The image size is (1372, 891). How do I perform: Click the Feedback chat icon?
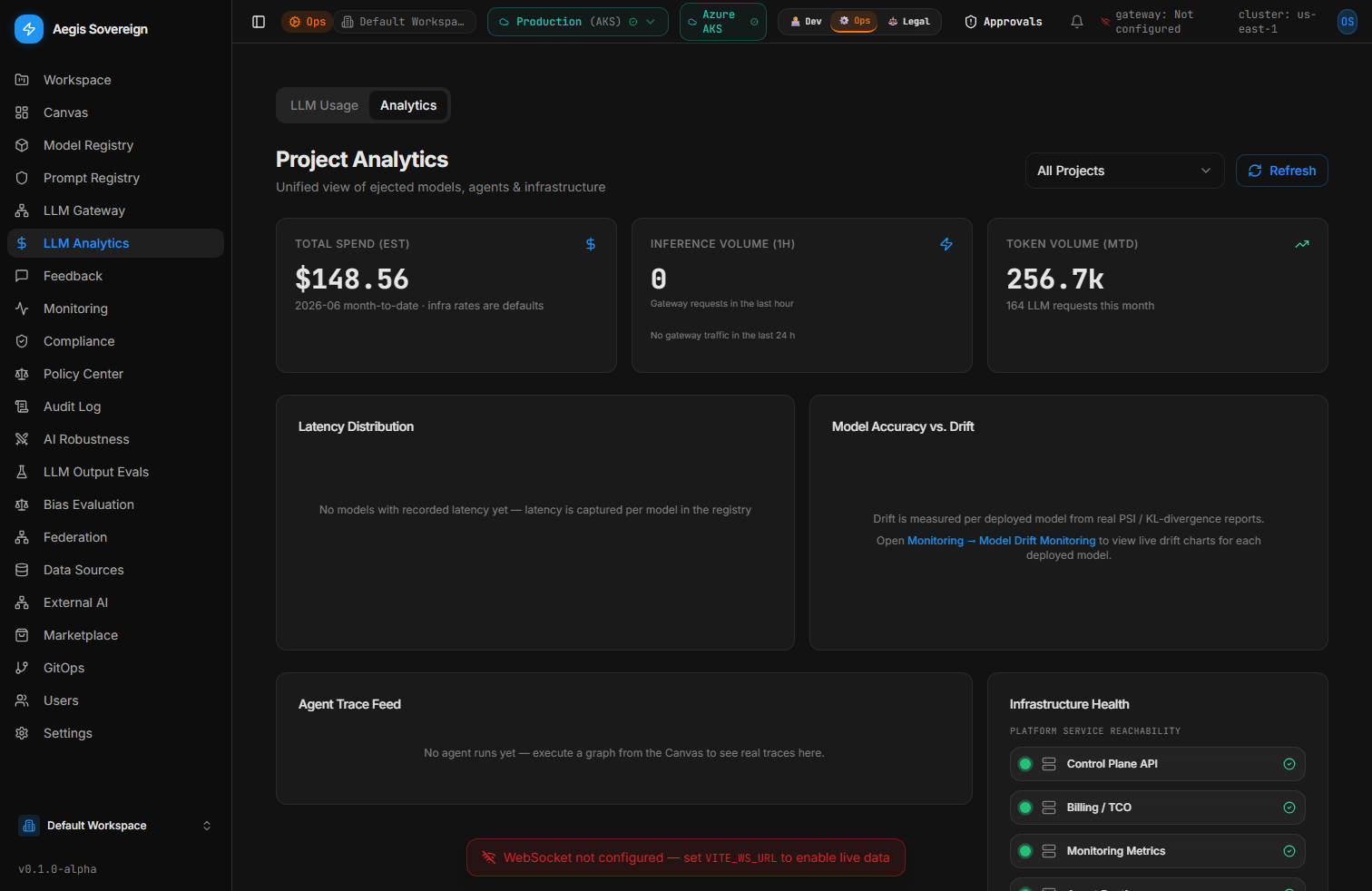pyautogui.click(x=22, y=276)
